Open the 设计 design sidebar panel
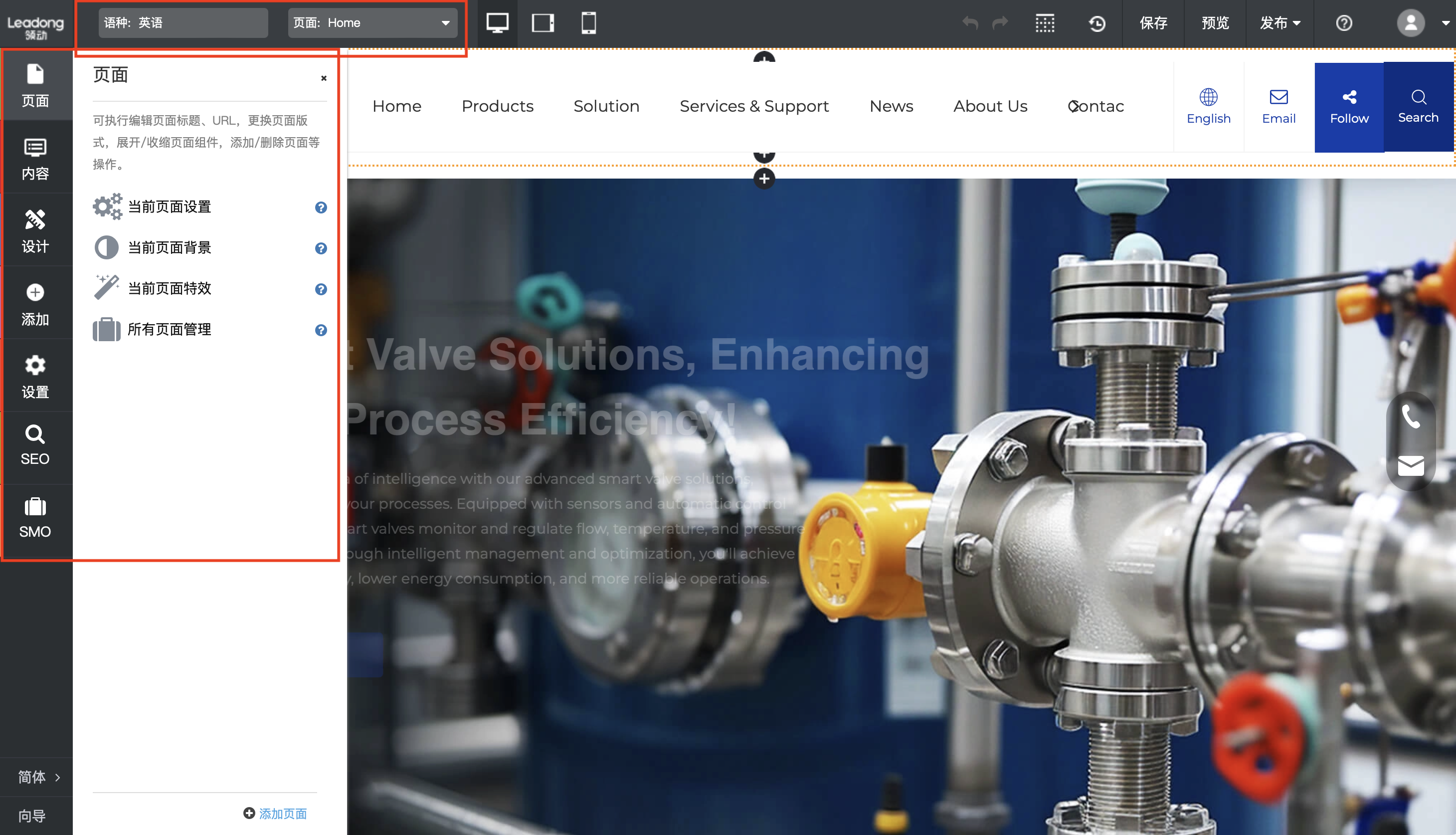 [x=35, y=230]
